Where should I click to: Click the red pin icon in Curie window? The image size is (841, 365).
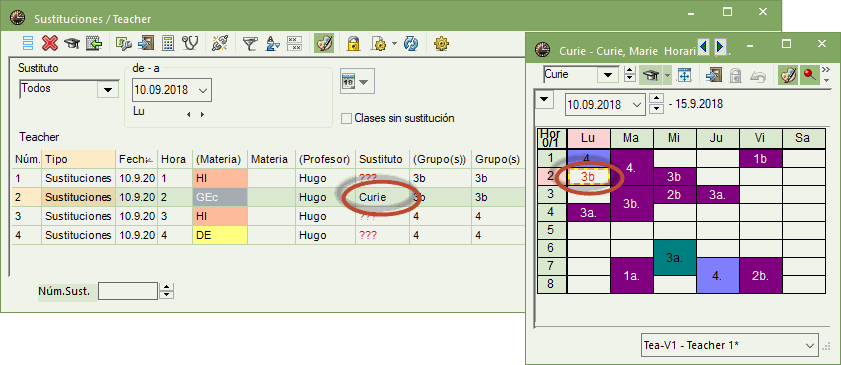[x=809, y=76]
